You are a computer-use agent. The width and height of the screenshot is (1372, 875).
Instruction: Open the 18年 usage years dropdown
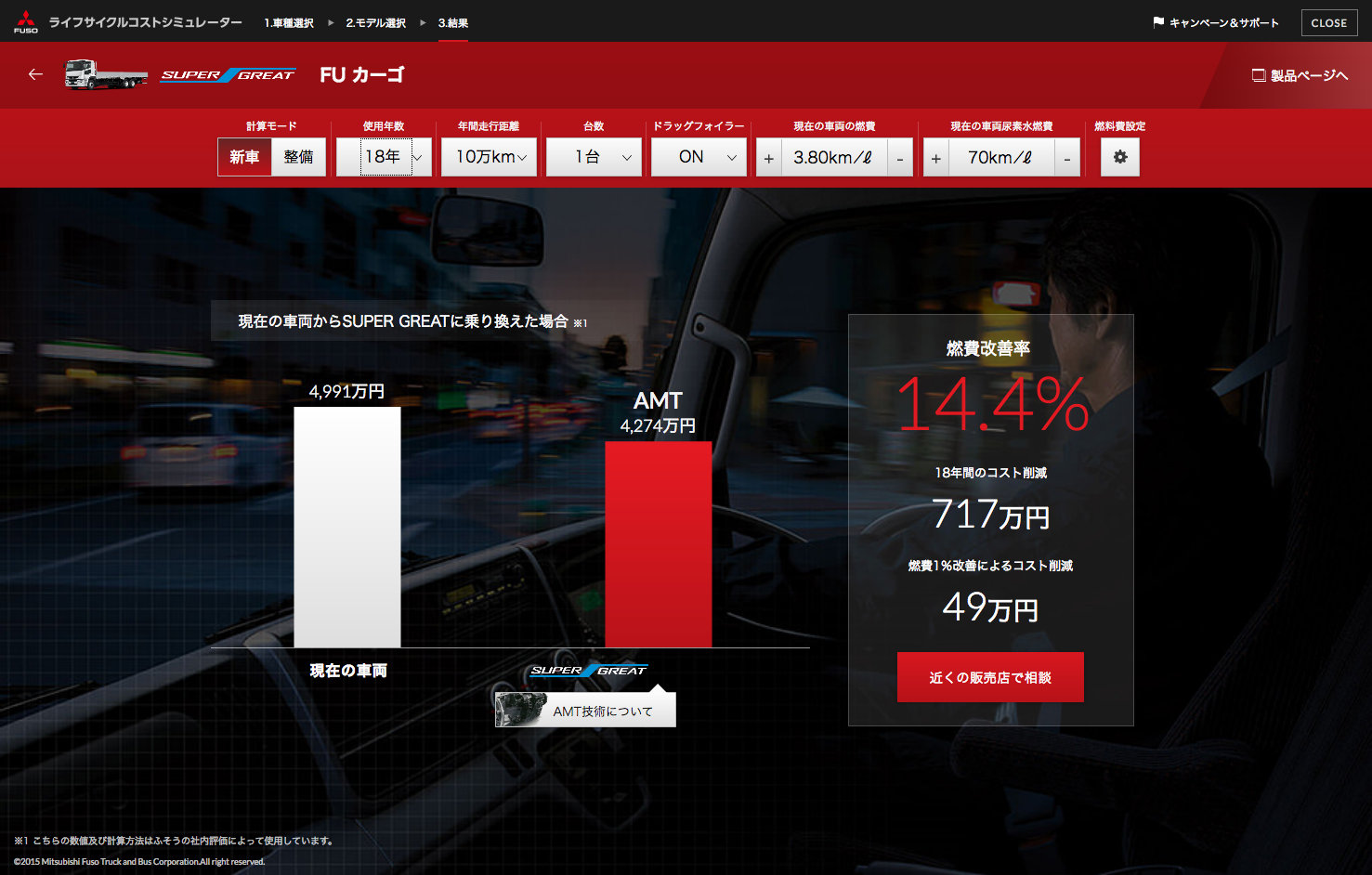(384, 157)
